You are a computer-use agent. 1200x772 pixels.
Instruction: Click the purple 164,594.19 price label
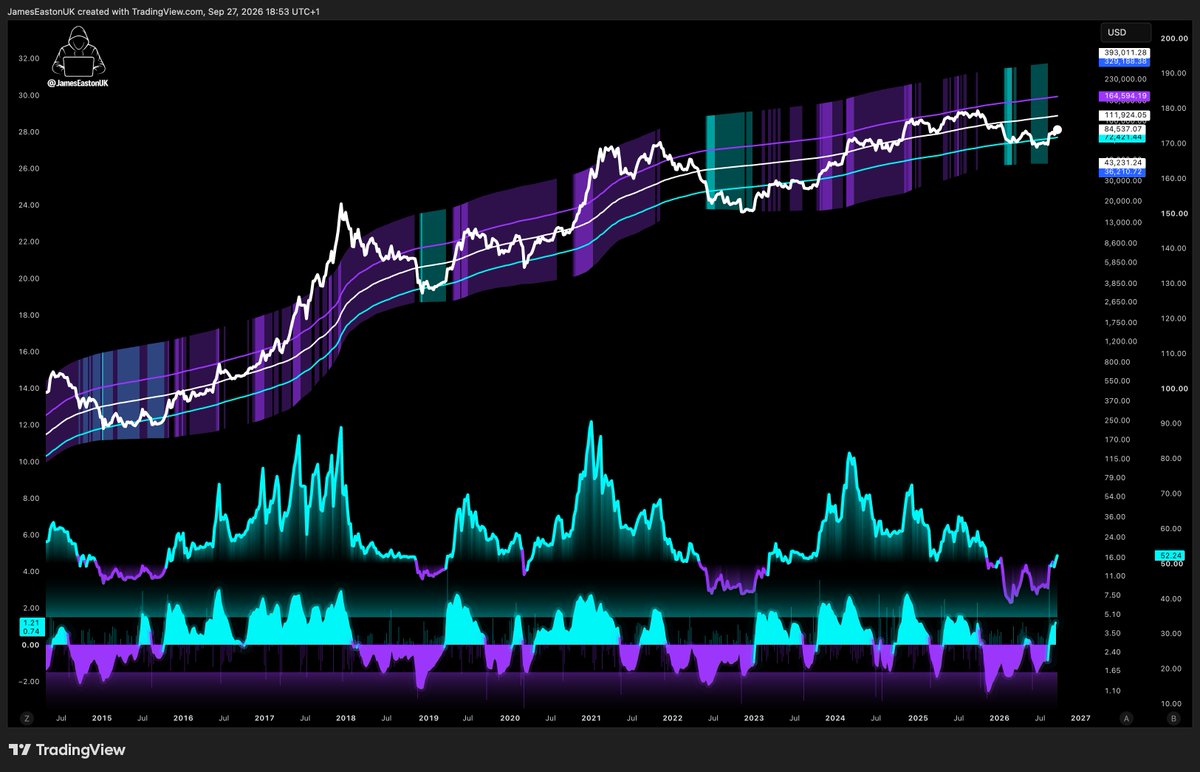click(x=1125, y=96)
